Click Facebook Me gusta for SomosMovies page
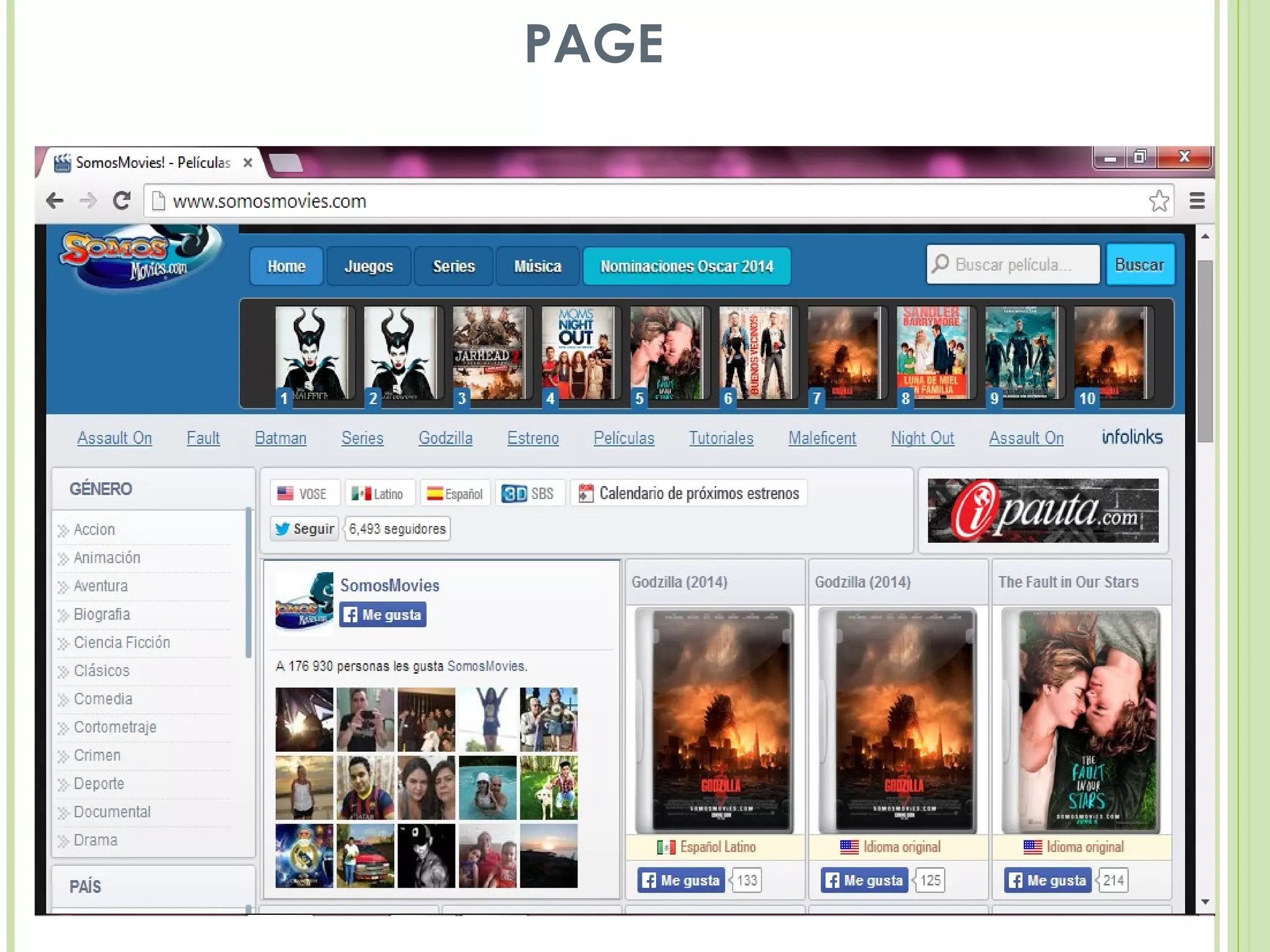The image size is (1270, 952). coord(383,615)
